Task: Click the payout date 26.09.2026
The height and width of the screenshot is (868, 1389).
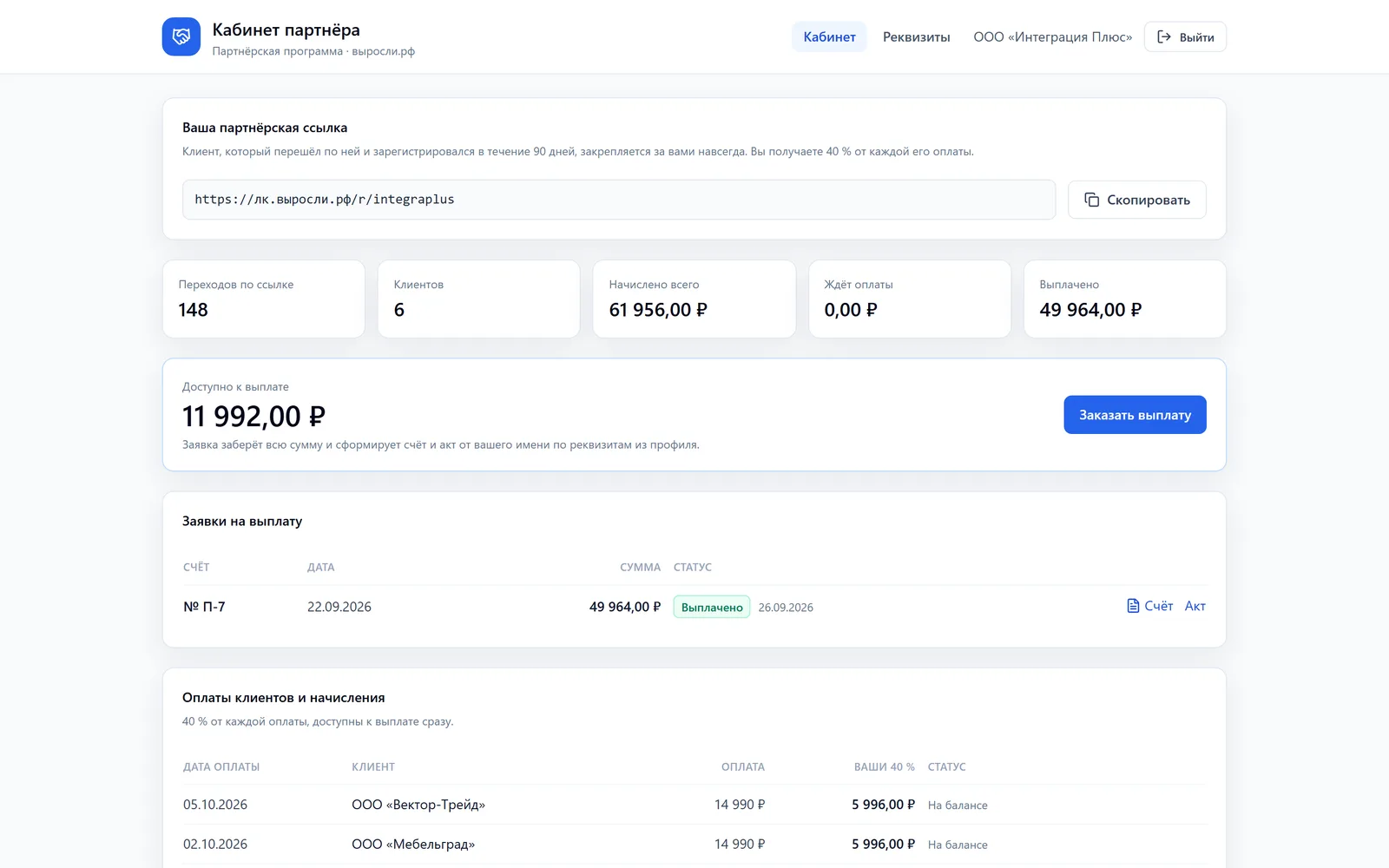Action: 786,608
